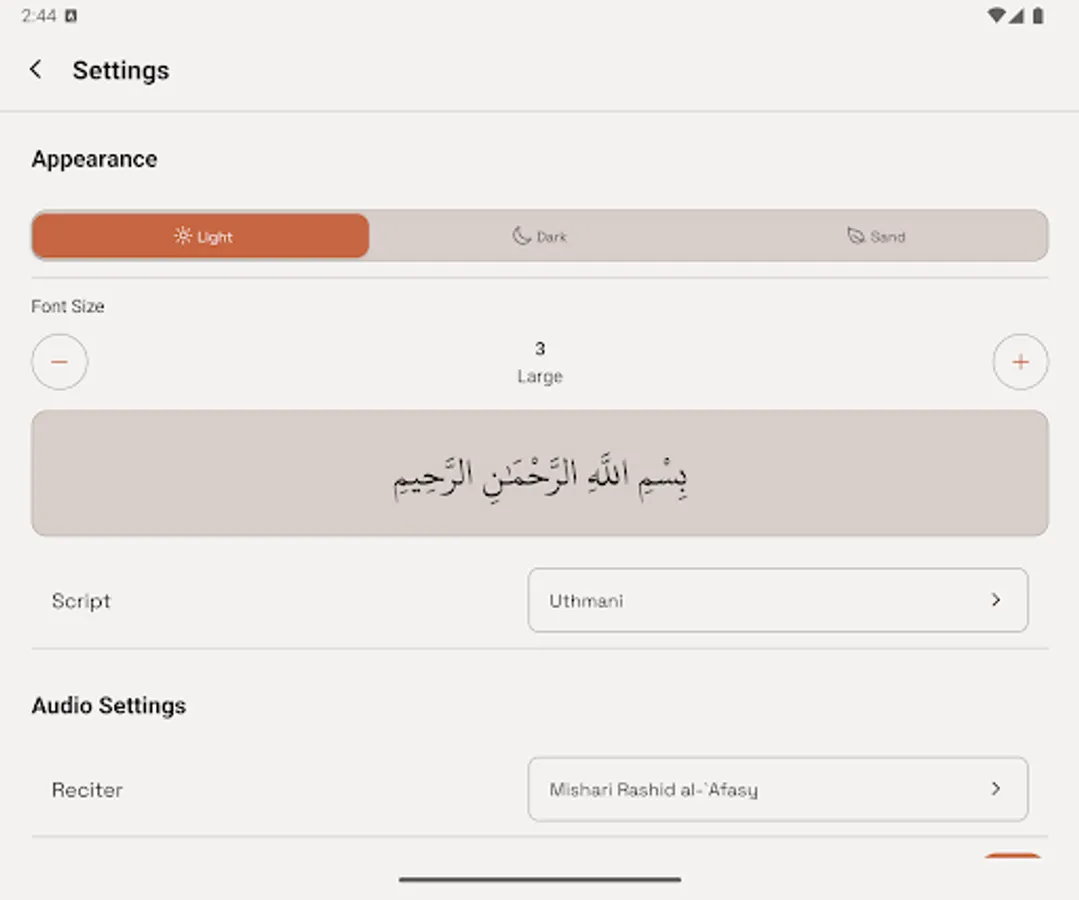Click the Font Size label

pyautogui.click(x=67, y=306)
